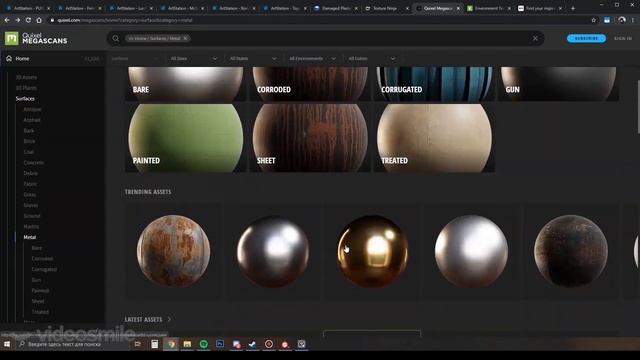Open Task View in the taskbar
Screen dimensions: 640x360
coord(138,344)
